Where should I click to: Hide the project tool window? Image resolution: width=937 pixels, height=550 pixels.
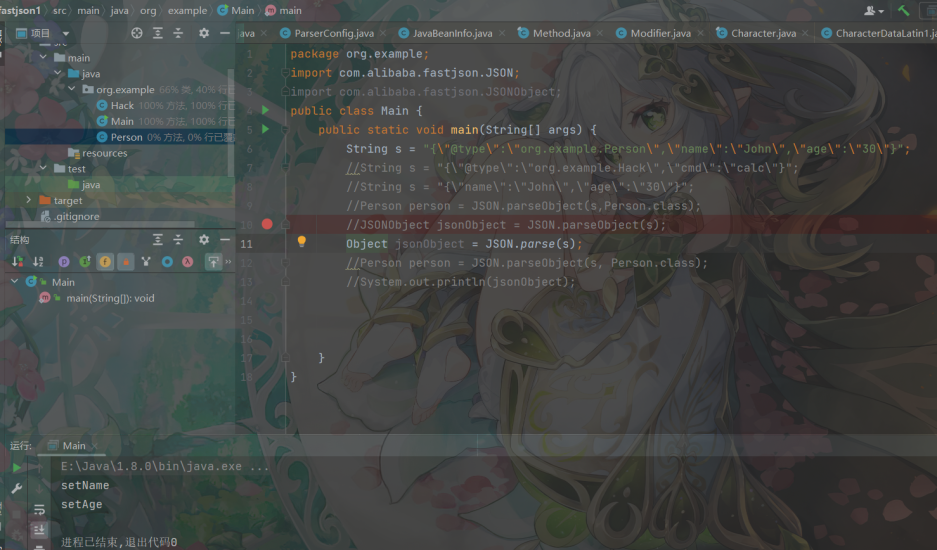pos(225,33)
